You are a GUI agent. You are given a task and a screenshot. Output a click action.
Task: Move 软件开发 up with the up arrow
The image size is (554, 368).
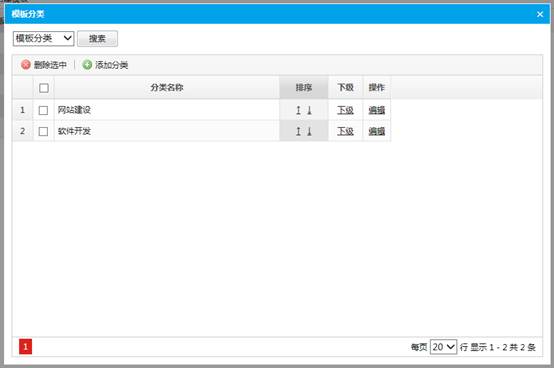[x=298, y=131]
